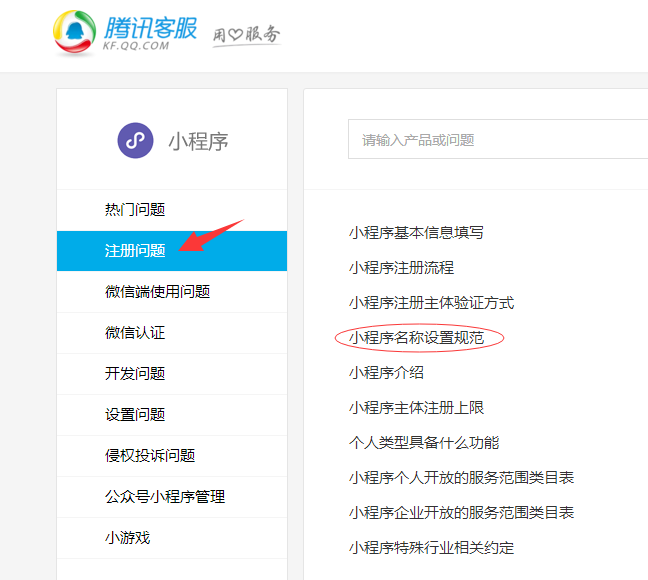The width and height of the screenshot is (648, 580).
Task: Open the 个人类型具备什么功能 article link
Action: click(424, 443)
